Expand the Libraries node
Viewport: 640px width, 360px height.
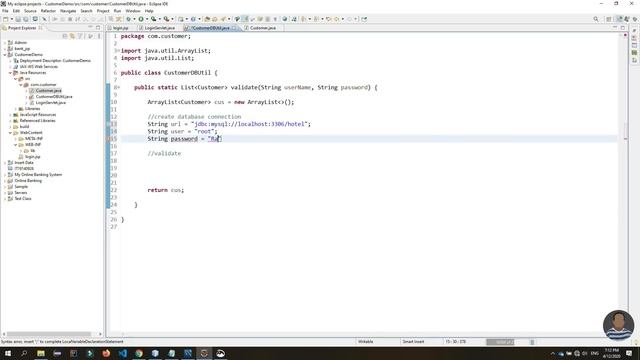[16, 109]
